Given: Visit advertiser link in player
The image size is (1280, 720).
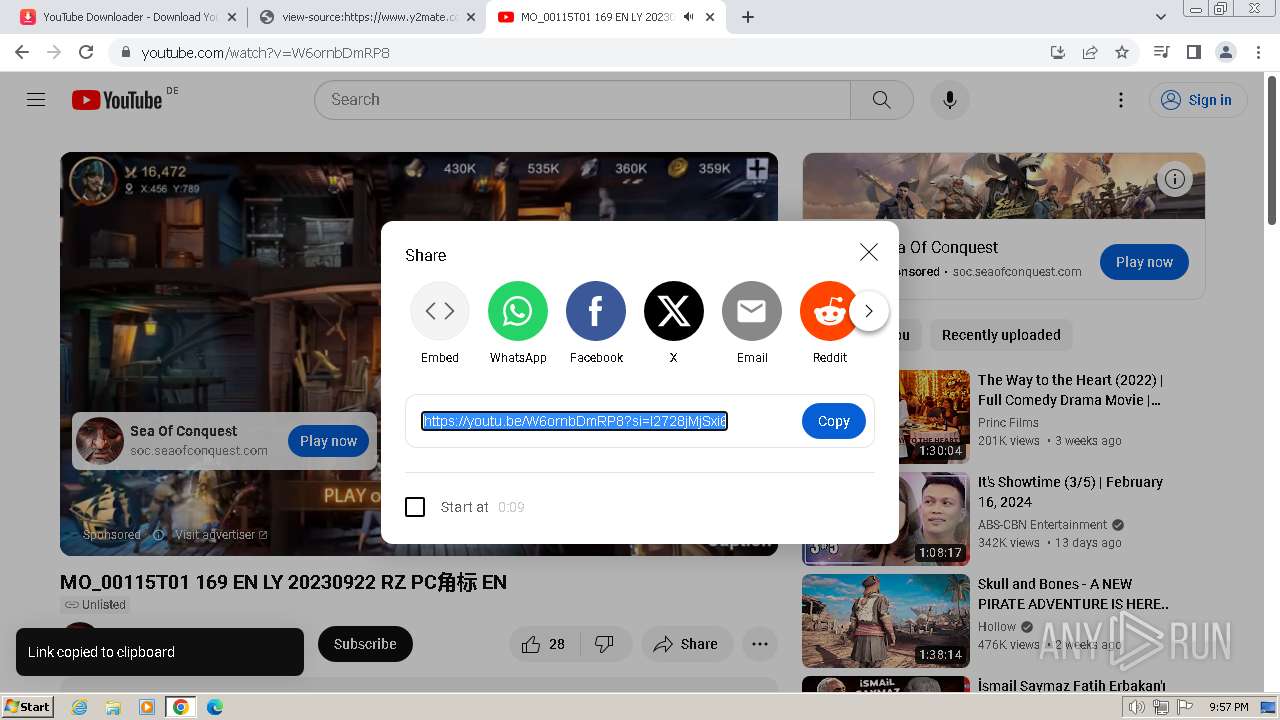Looking at the screenshot, I should click(221, 535).
